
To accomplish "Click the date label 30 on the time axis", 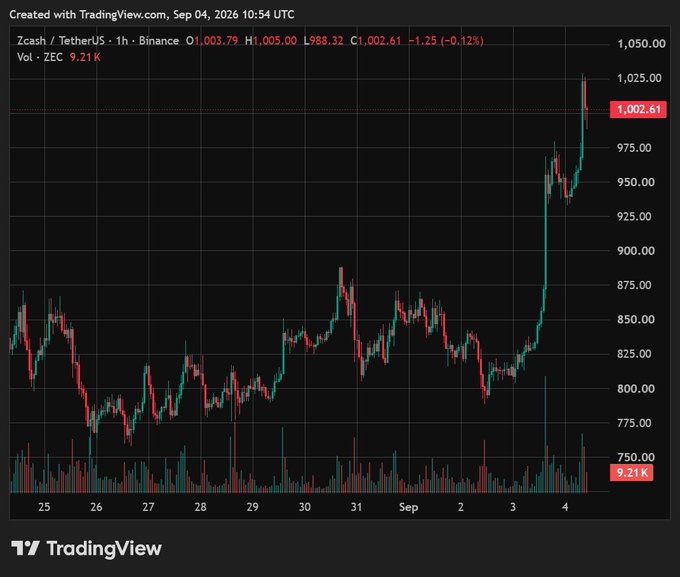I will (304, 507).
